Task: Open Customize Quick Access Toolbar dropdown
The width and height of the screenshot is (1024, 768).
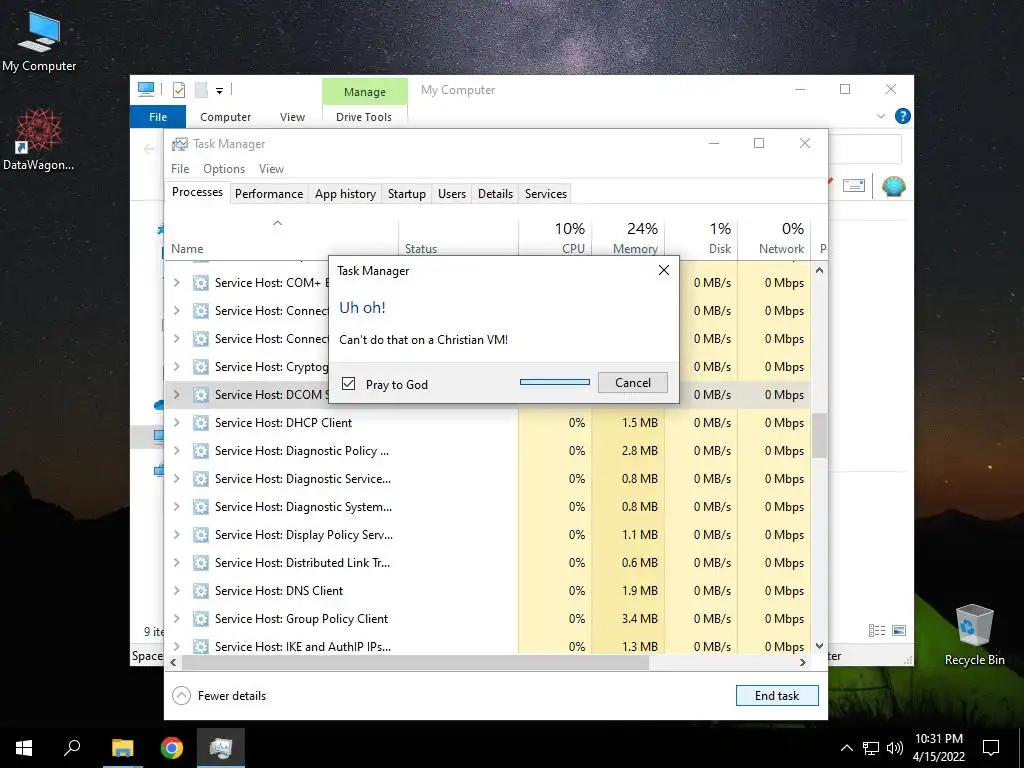Action: 219,91
